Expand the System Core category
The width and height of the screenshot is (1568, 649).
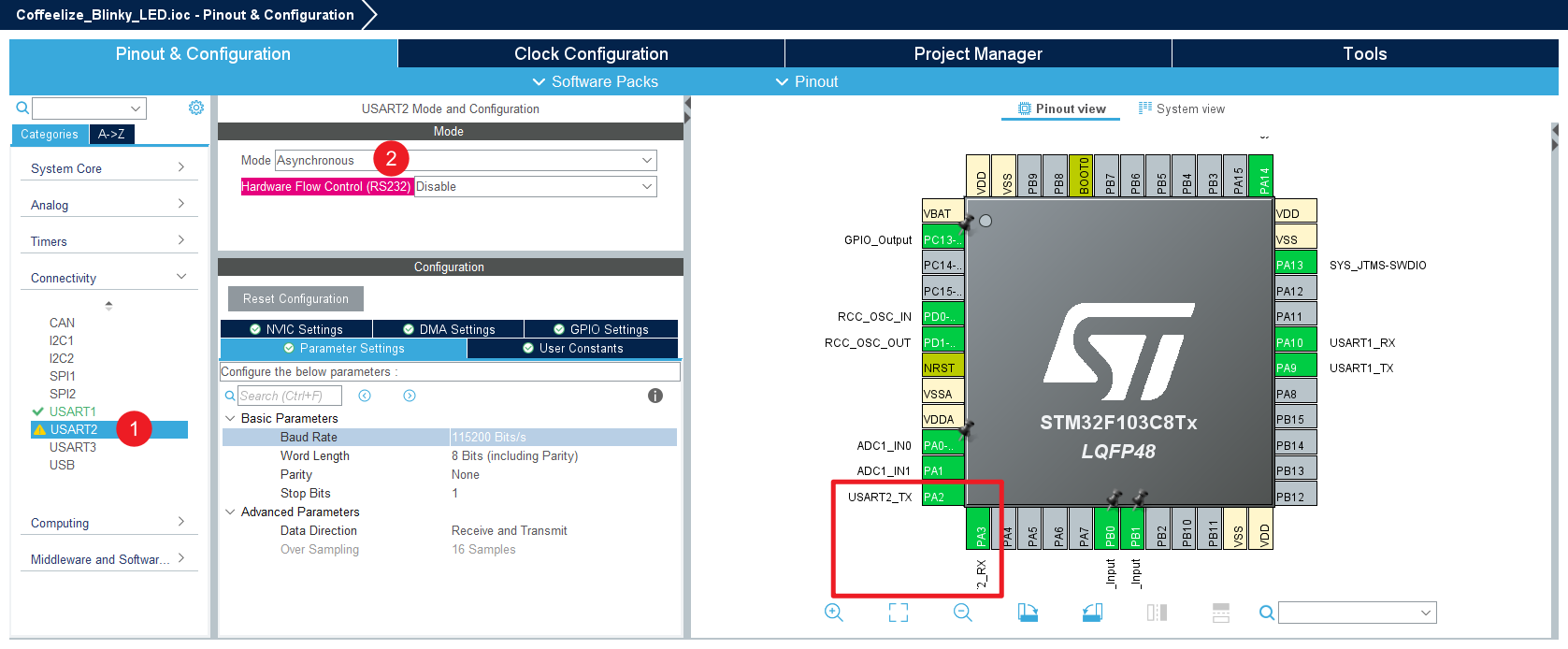point(108,168)
